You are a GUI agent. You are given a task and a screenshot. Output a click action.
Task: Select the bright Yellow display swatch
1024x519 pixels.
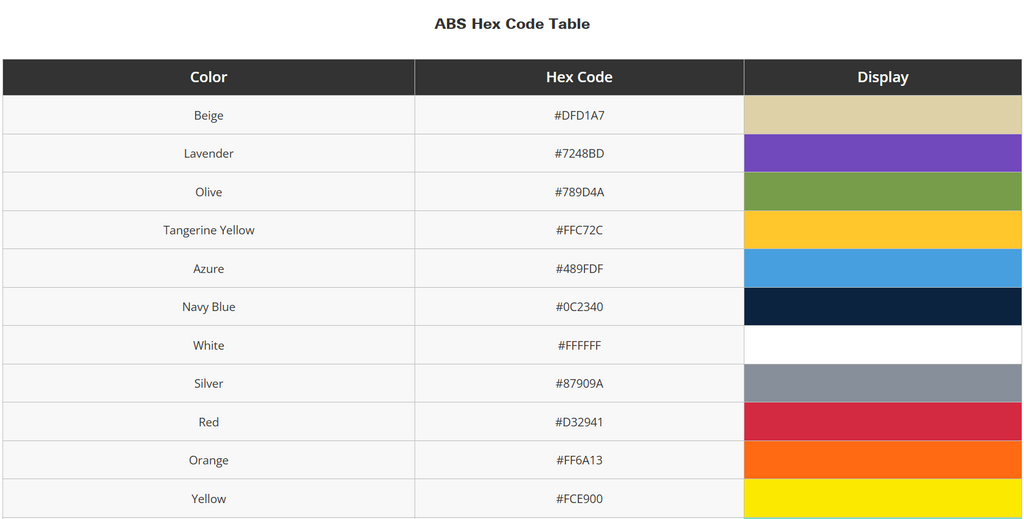click(x=882, y=498)
